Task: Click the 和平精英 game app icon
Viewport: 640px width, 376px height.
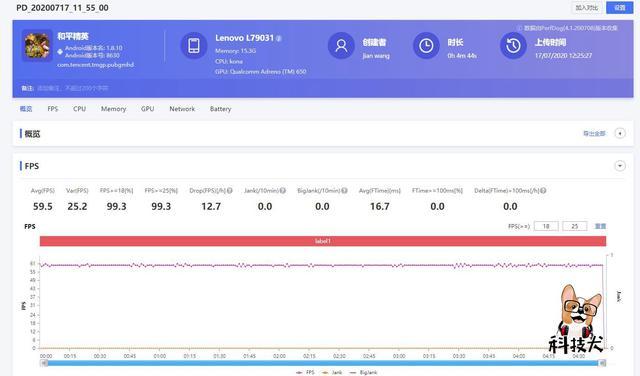Action: tap(37, 45)
